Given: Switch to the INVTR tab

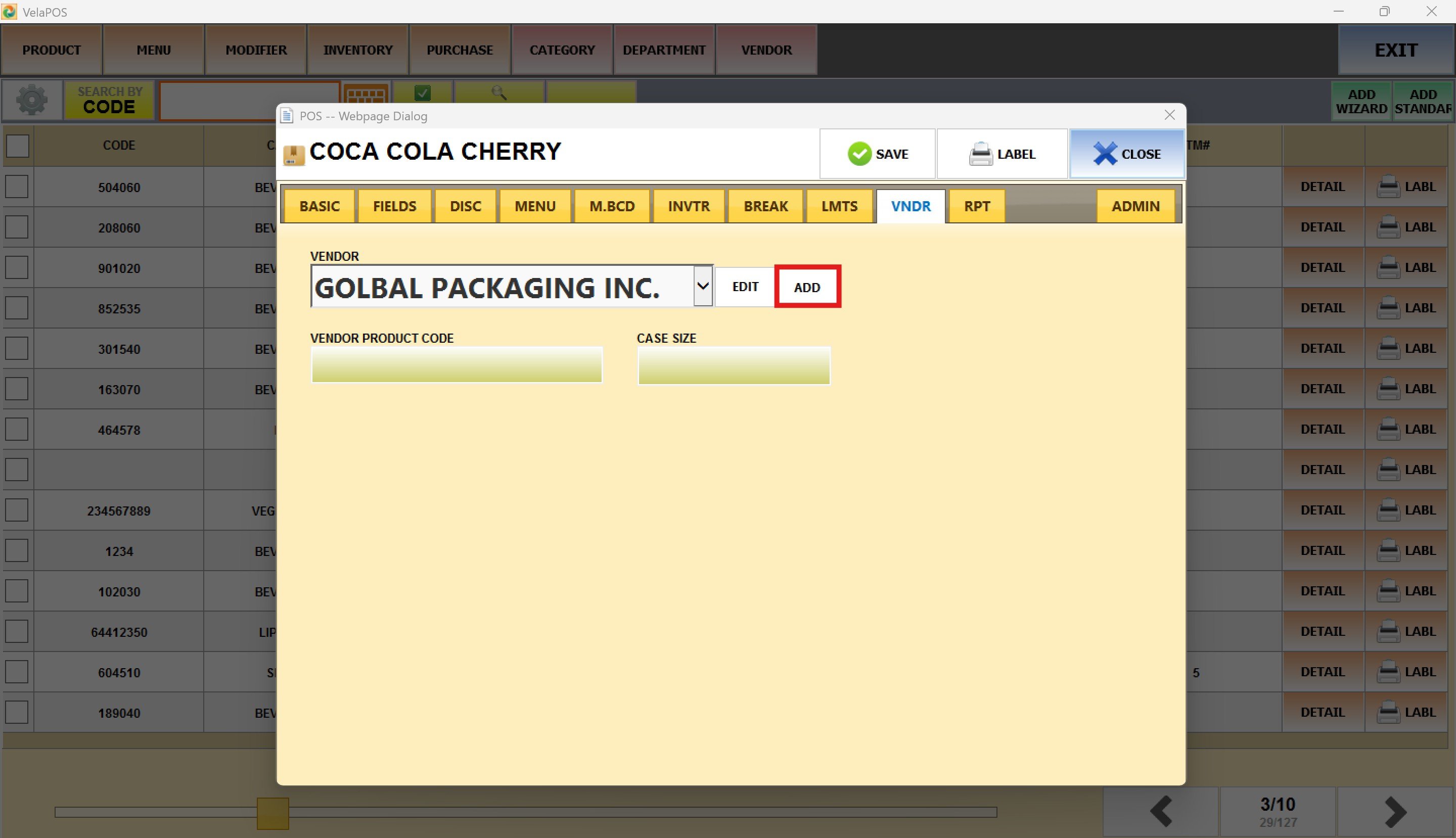Looking at the screenshot, I should click(689, 206).
